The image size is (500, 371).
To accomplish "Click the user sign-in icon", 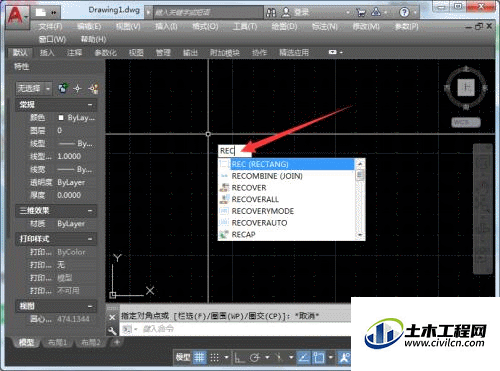I will coord(286,12).
